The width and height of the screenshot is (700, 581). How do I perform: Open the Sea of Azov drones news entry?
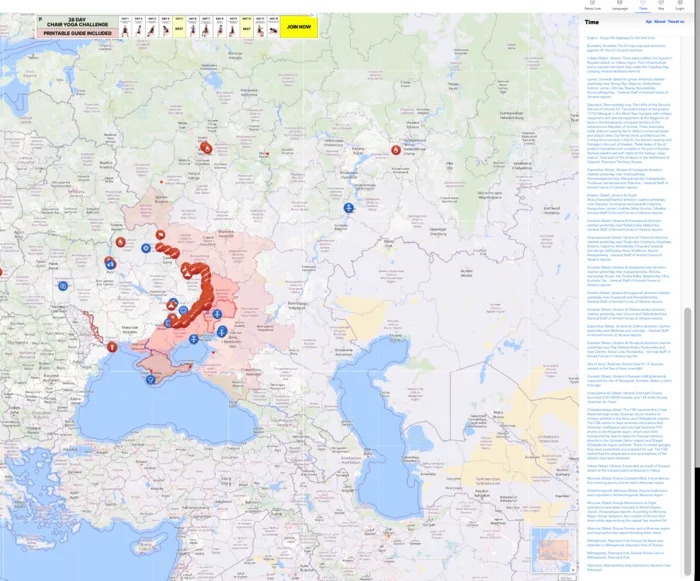[625, 366]
